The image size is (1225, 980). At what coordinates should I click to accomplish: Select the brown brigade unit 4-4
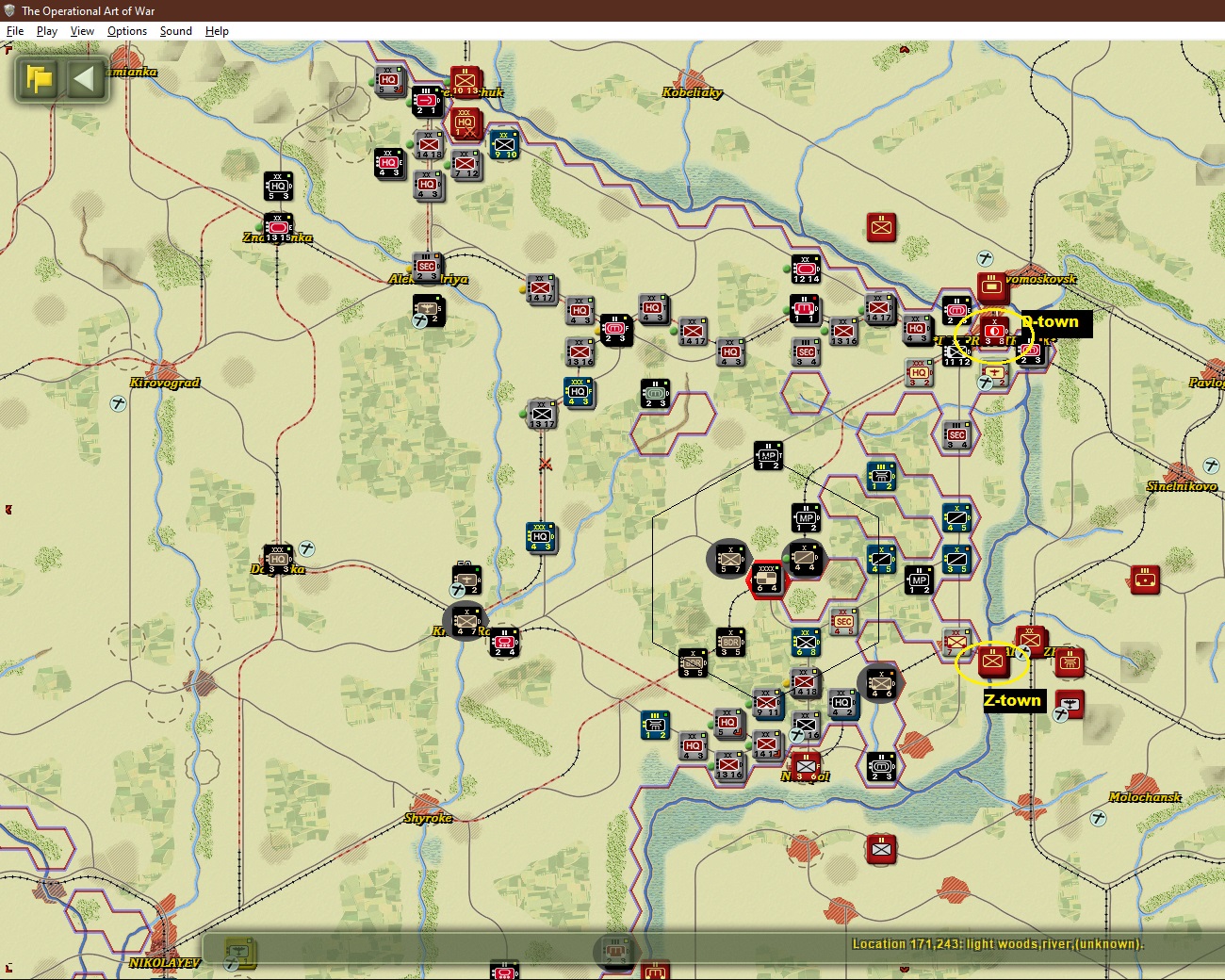[805, 558]
